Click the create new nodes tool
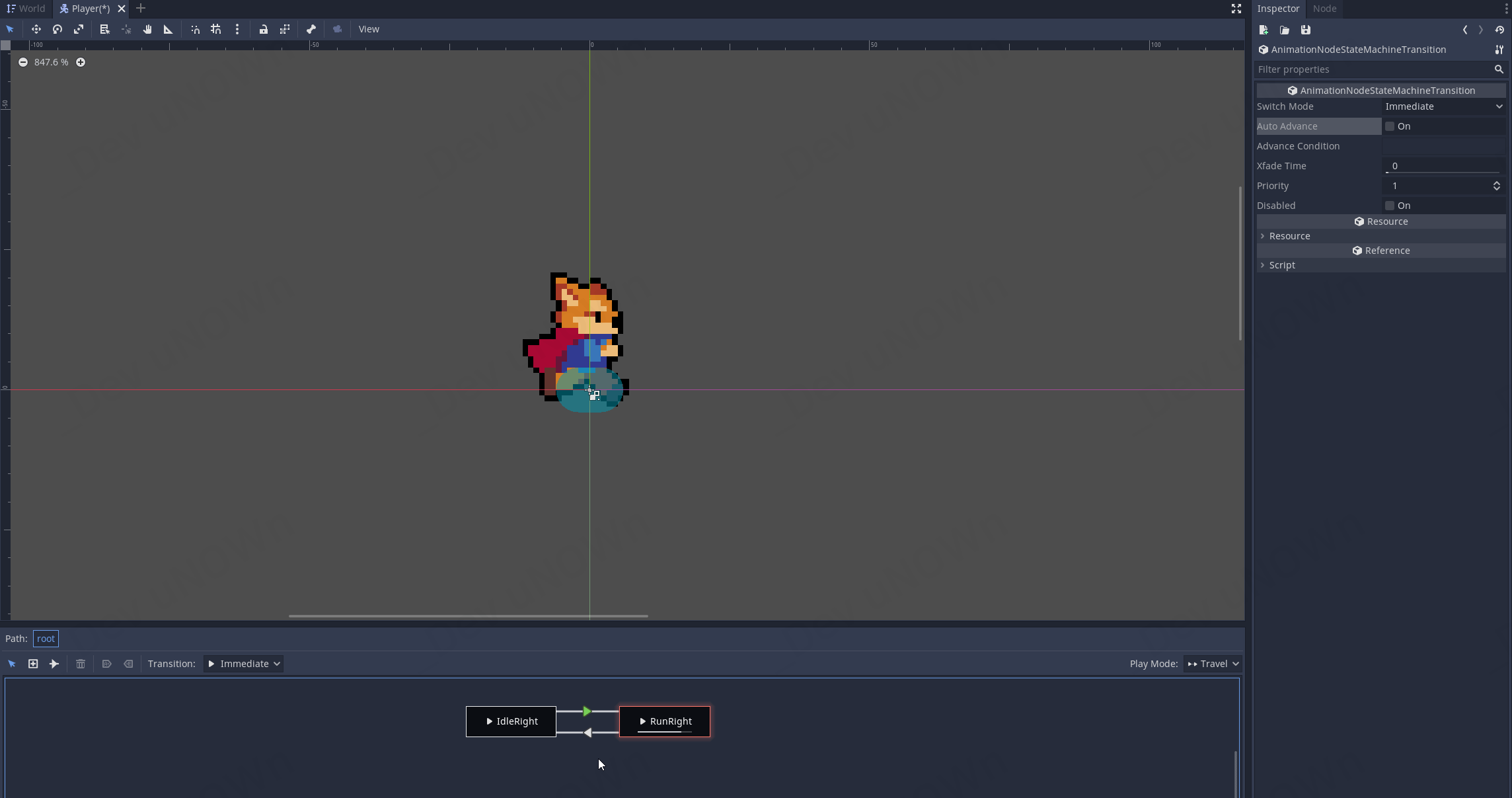The width and height of the screenshot is (1512, 798). (x=33, y=664)
